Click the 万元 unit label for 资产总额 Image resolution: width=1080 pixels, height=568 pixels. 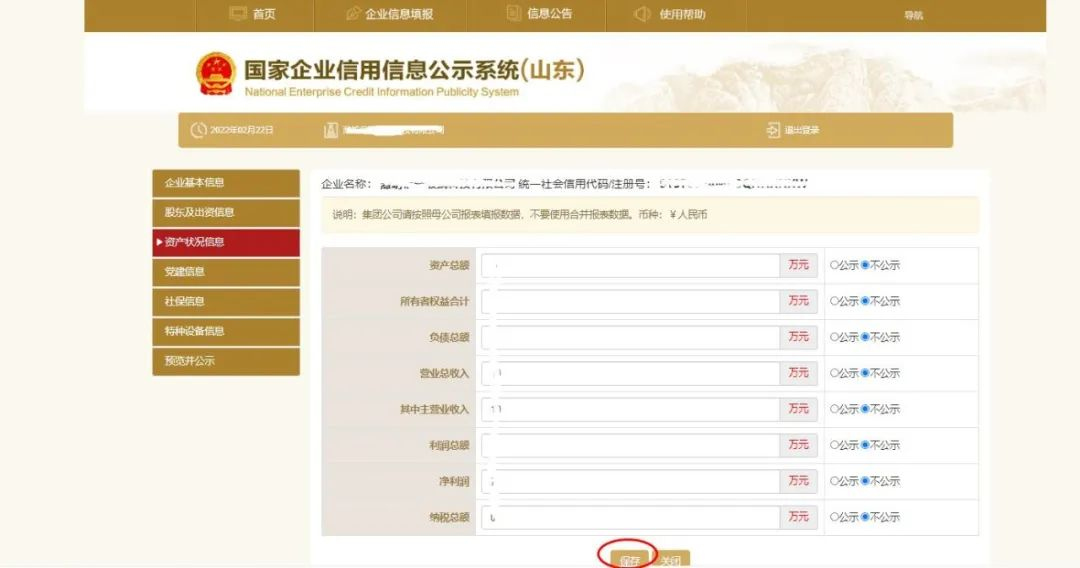pyautogui.click(x=798, y=265)
